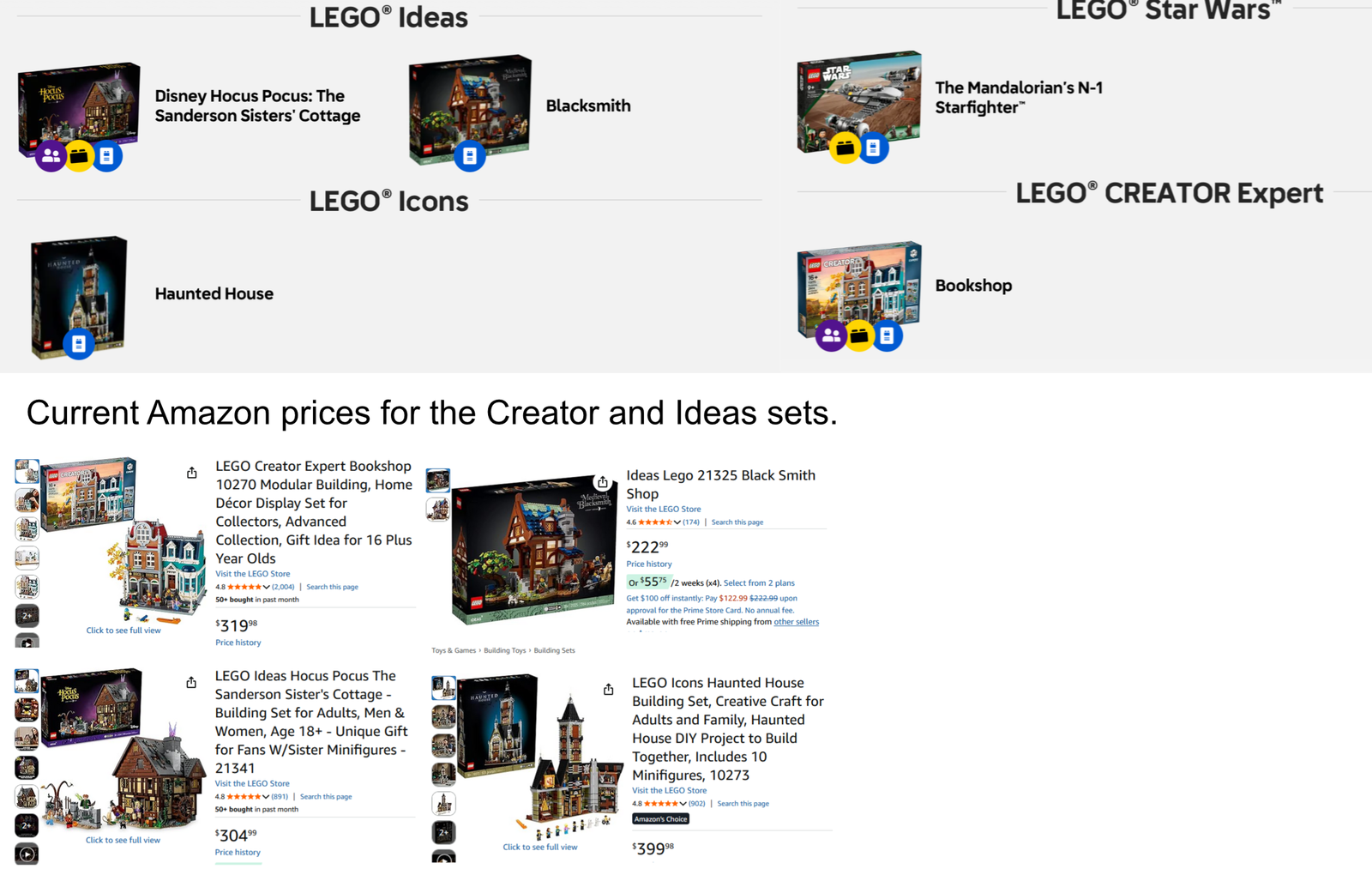This screenshot has width=1372, height=875.
Task: Expand rating dropdown for Black Smith Shop listing
Action: (x=677, y=522)
